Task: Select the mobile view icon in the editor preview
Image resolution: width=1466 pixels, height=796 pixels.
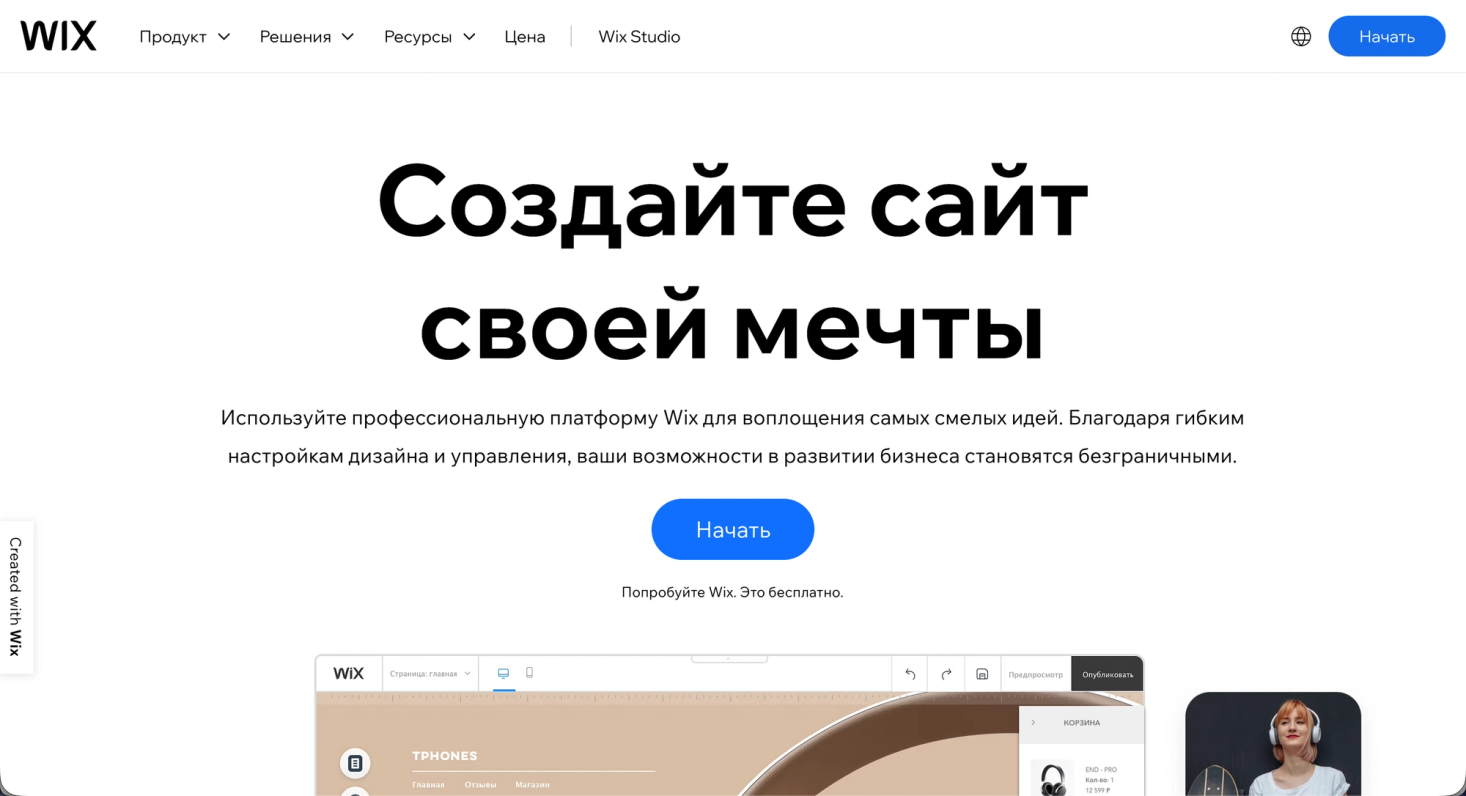Action: point(530,673)
